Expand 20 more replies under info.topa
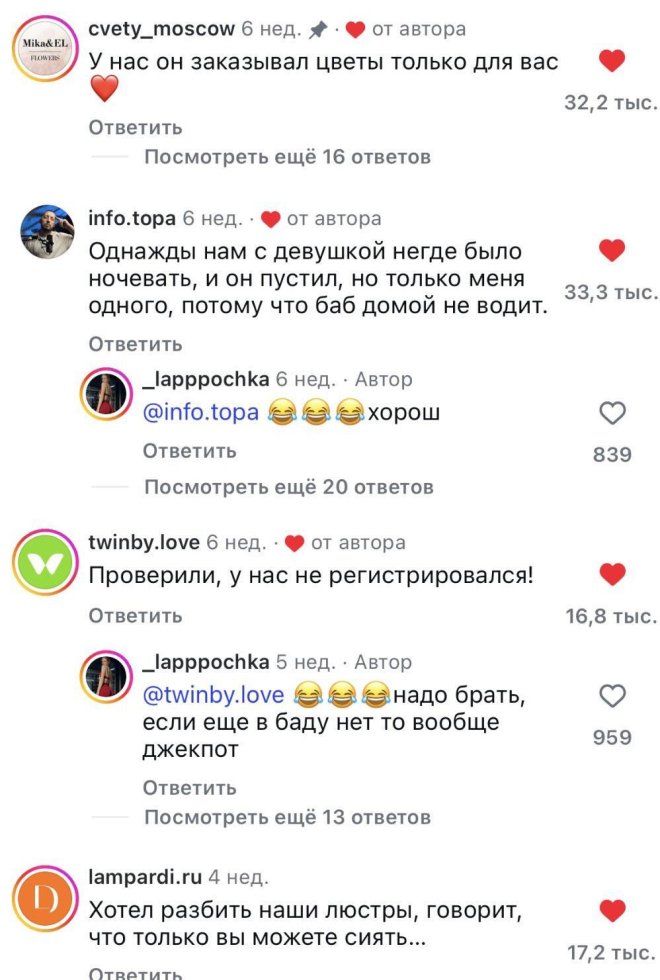Viewport: 660px width, 980px height. point(288,487)
